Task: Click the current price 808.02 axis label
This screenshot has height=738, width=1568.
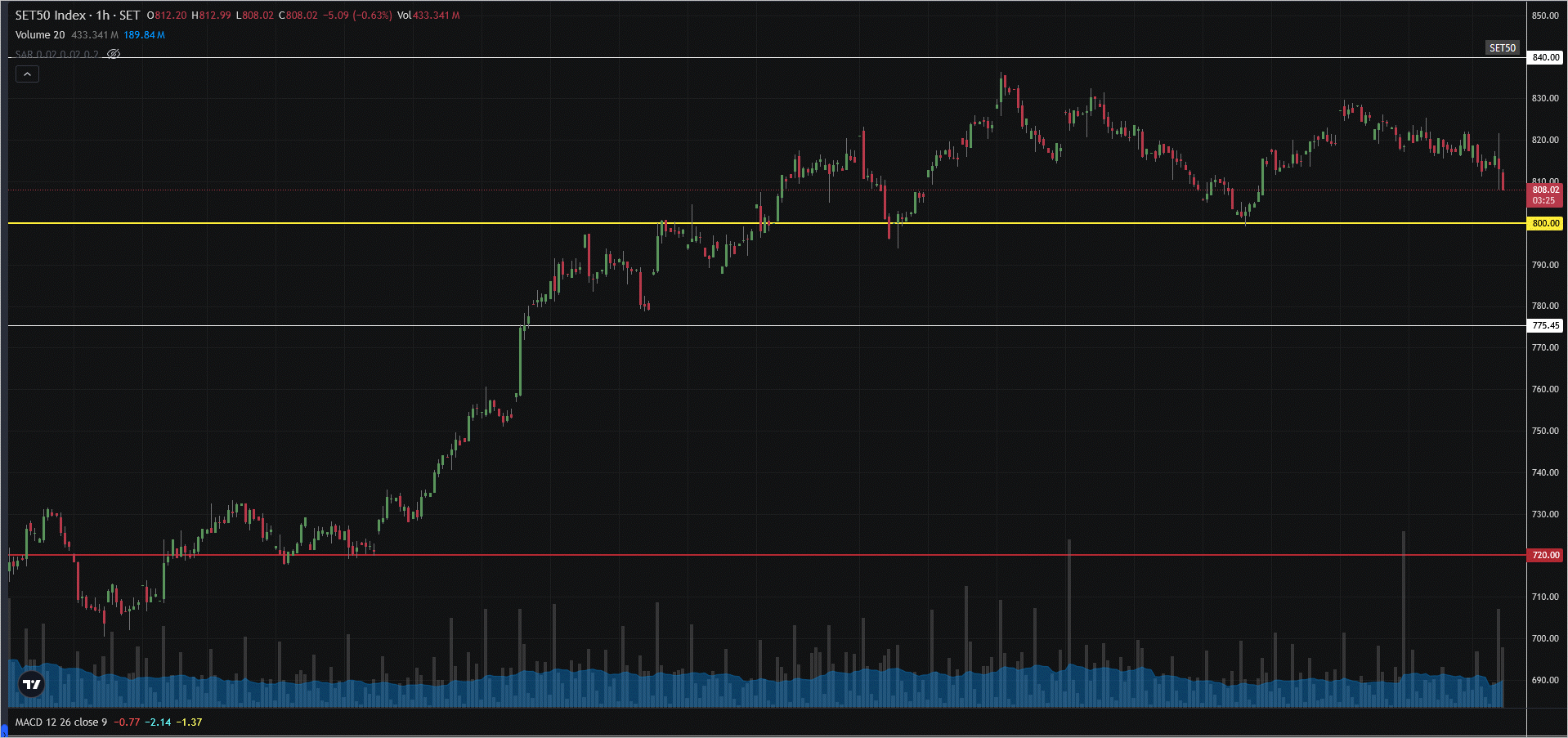Action: 1545,190
